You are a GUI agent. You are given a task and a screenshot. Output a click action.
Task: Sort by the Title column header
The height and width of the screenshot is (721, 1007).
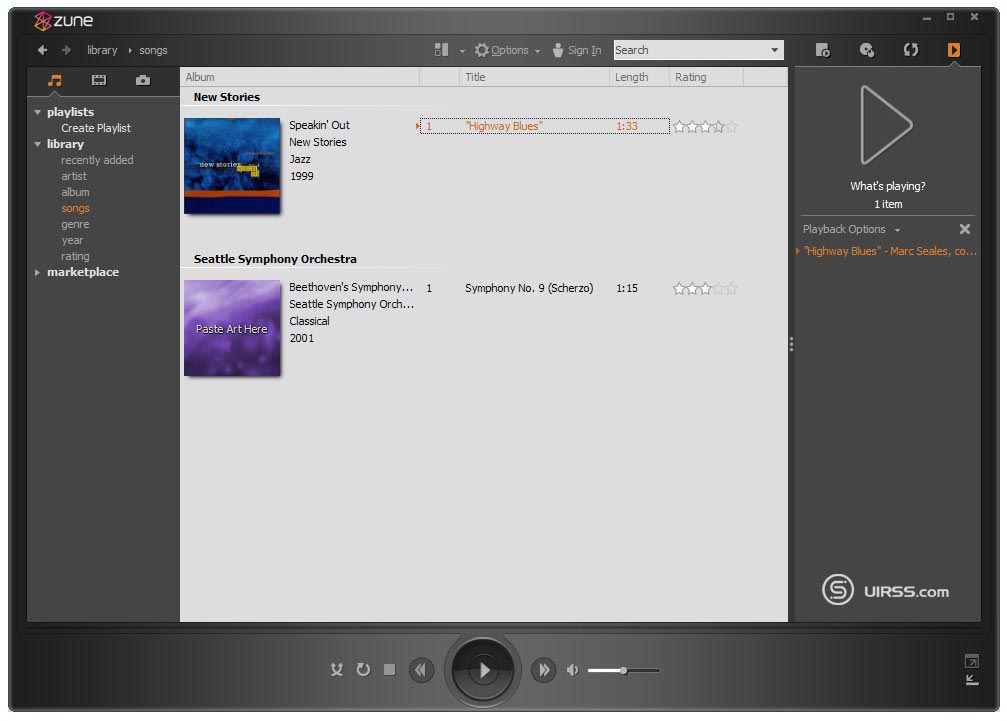pos(534,77)
